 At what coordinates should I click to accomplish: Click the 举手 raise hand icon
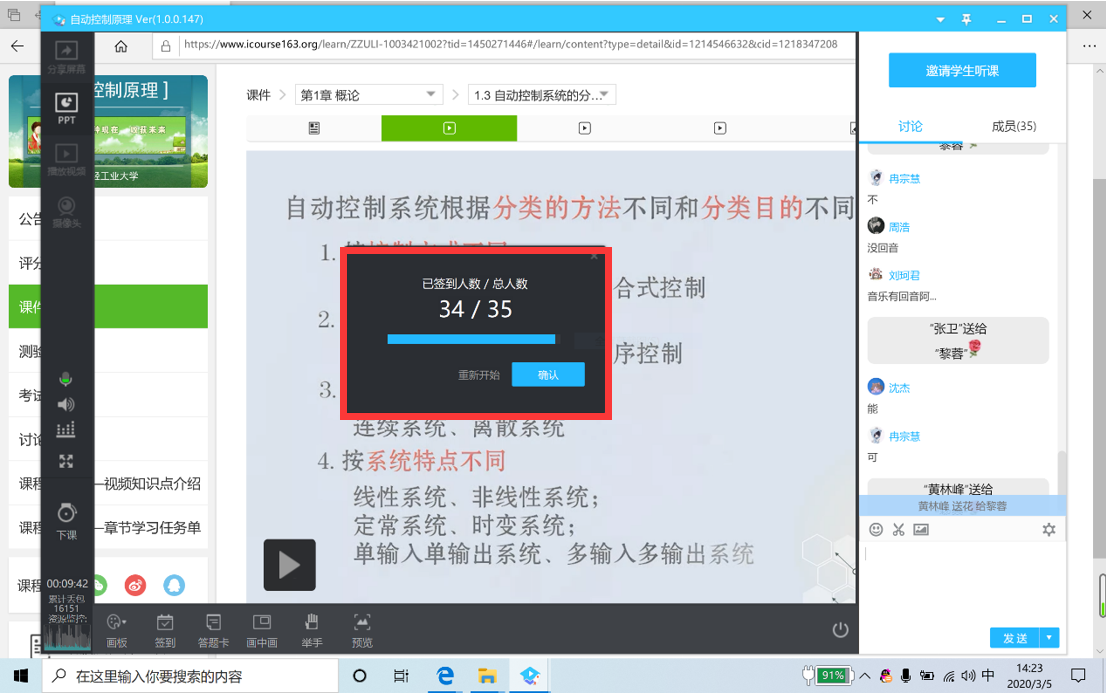312,630
